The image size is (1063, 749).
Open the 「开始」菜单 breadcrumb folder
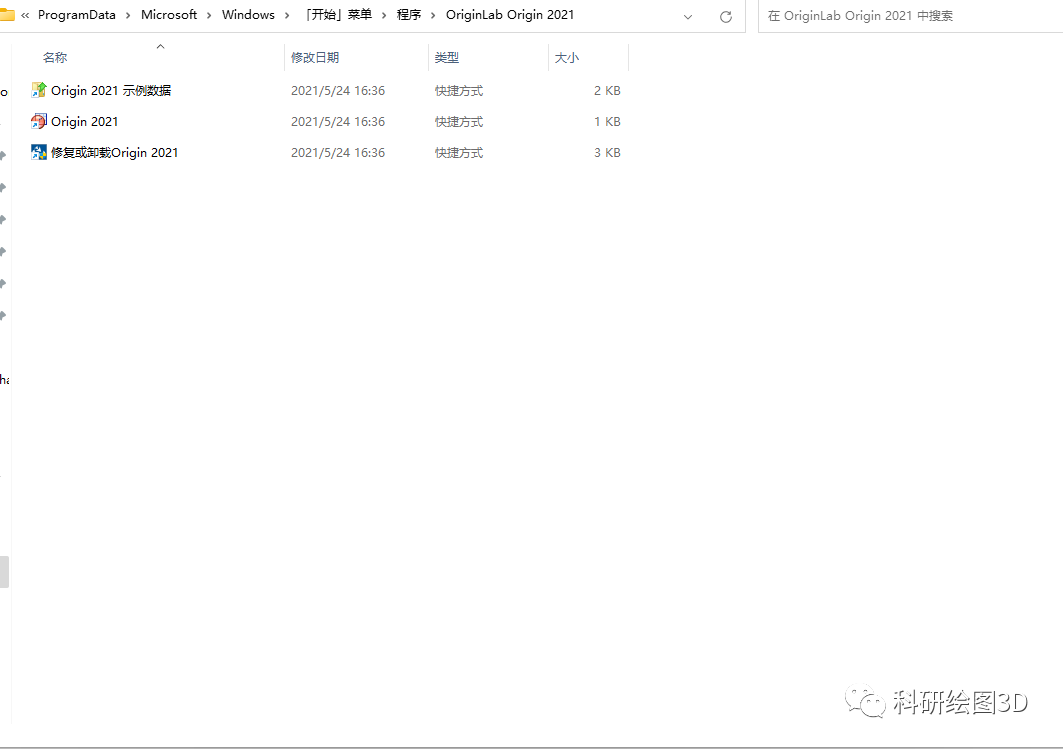[337, 15]
